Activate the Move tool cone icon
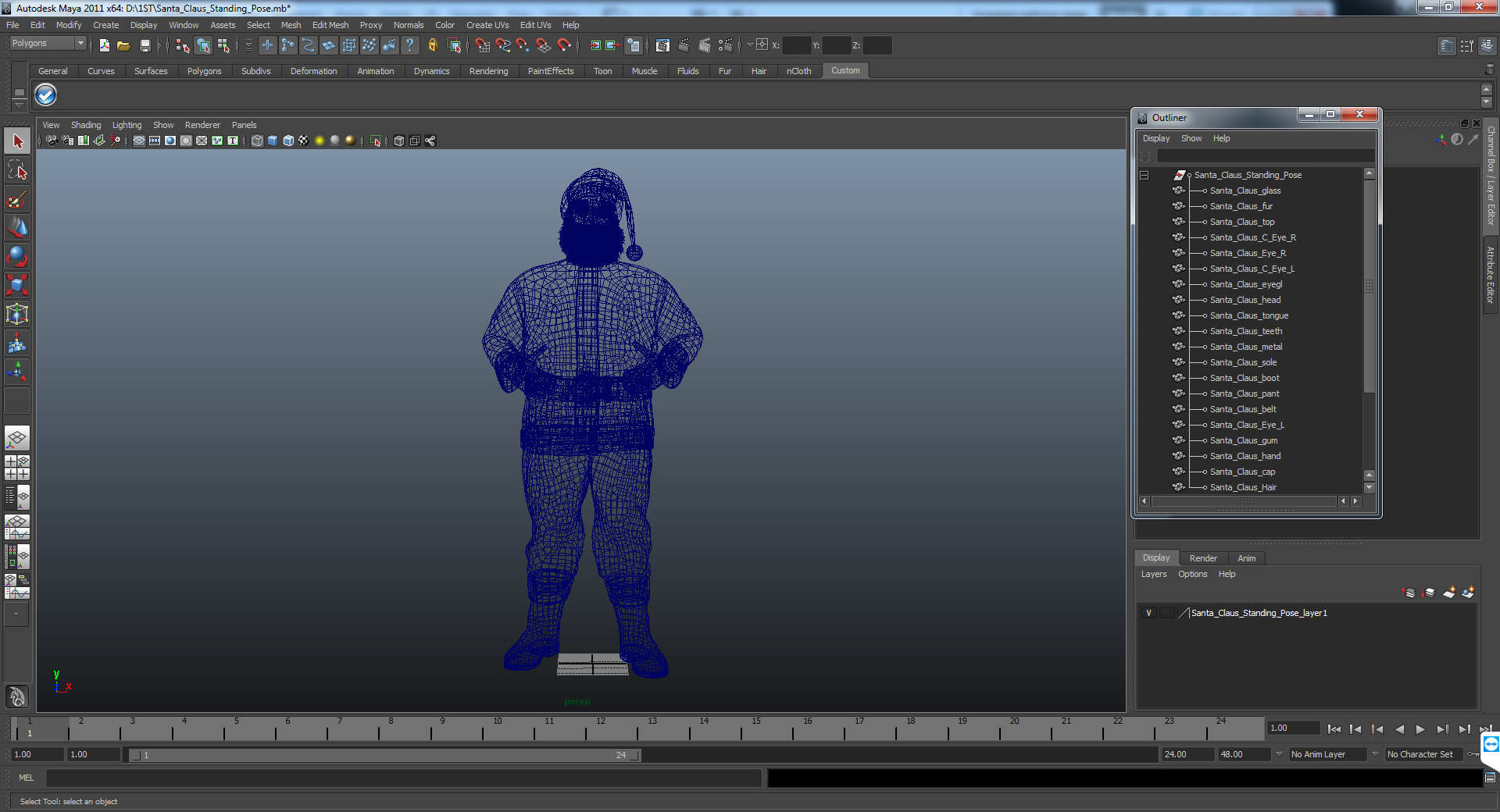This screenshot has width=1500, height=812. point(17,227)
